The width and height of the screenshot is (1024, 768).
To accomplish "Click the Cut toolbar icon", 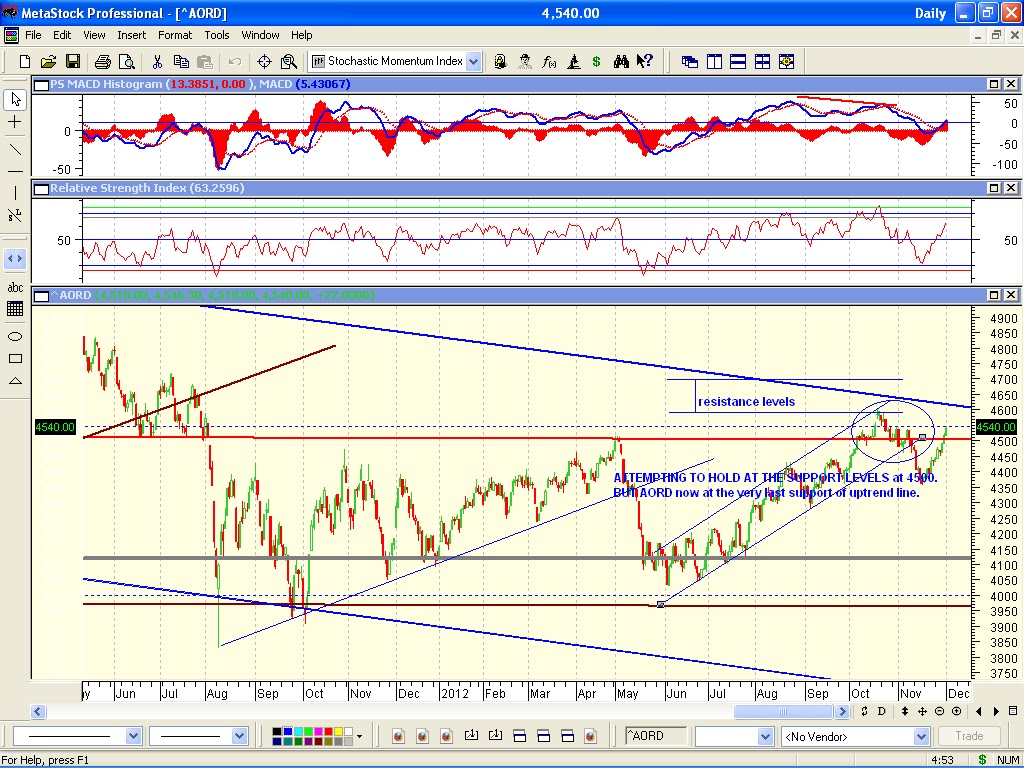I will [x=156, y=61].
